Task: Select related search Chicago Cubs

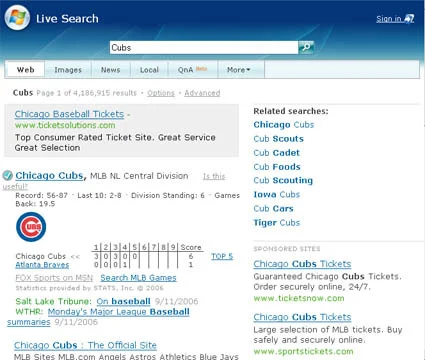Action: click(x=284, y=125)
